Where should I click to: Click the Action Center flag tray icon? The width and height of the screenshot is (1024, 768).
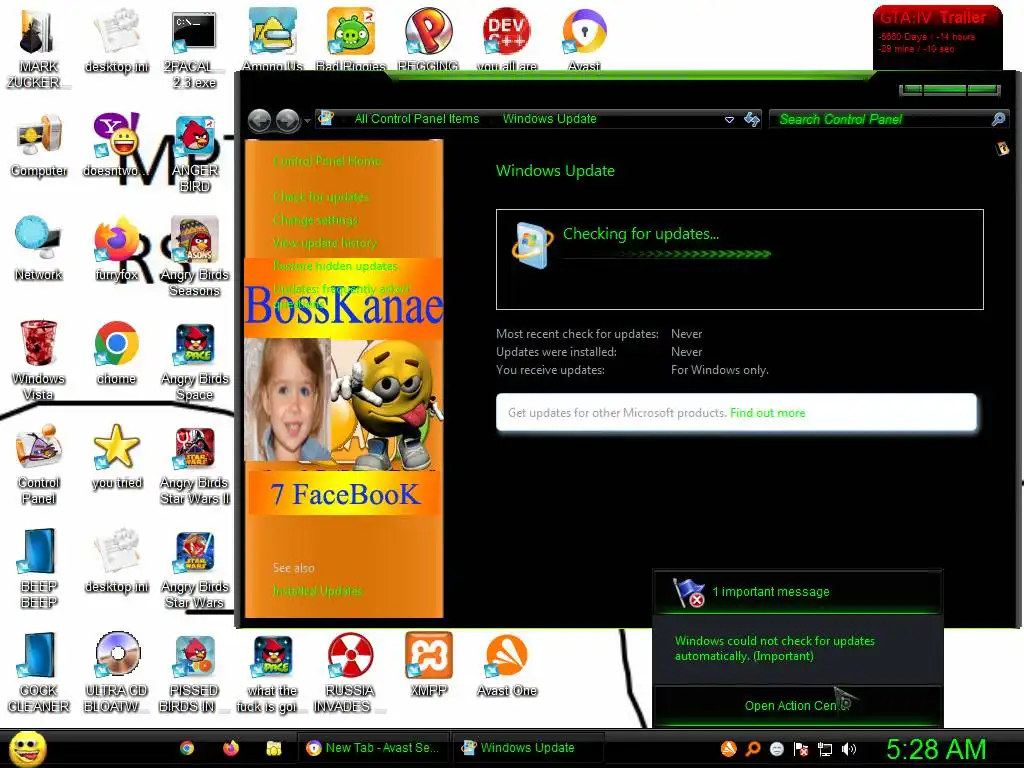pyautogui.click(x=801, y=749)
